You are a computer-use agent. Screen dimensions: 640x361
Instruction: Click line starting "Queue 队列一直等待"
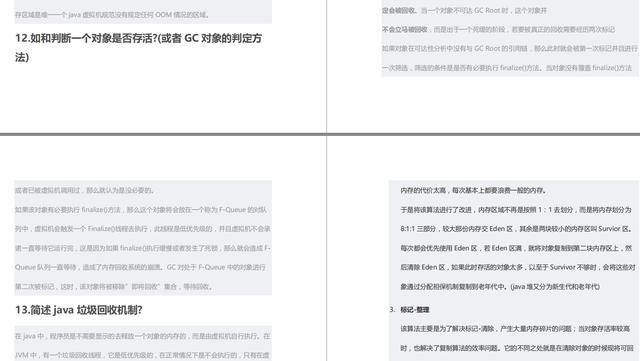click(140, 267)
